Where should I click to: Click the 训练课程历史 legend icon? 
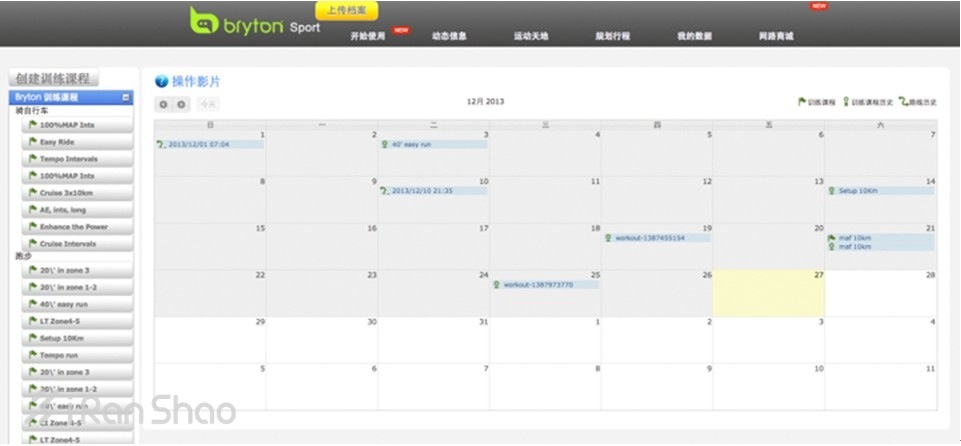846,102
